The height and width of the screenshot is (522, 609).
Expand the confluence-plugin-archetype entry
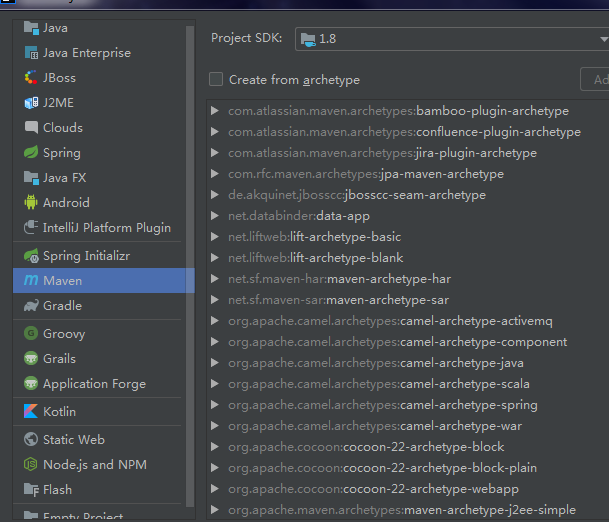pyautogui.click(x=214, y=132)
